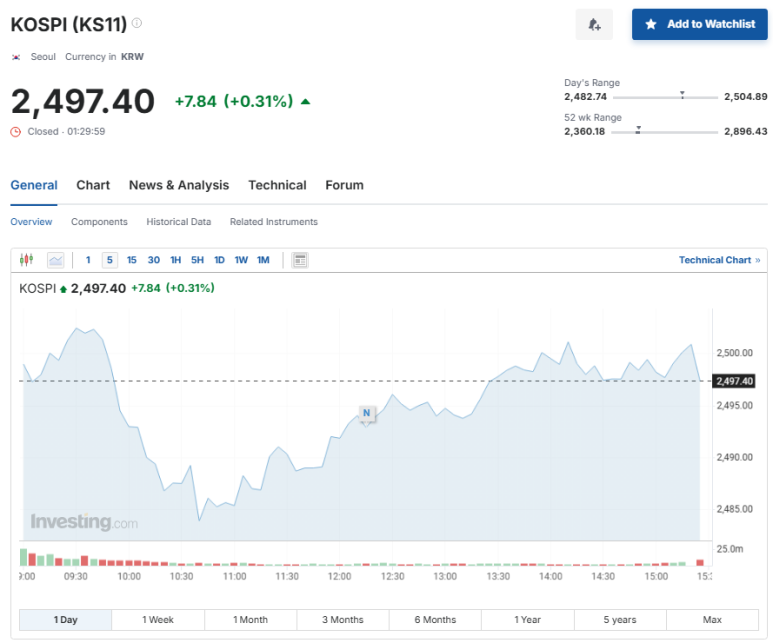The image size is (773, 643).
Task: Set chart interval to 1H
Action: click(176, 260)
